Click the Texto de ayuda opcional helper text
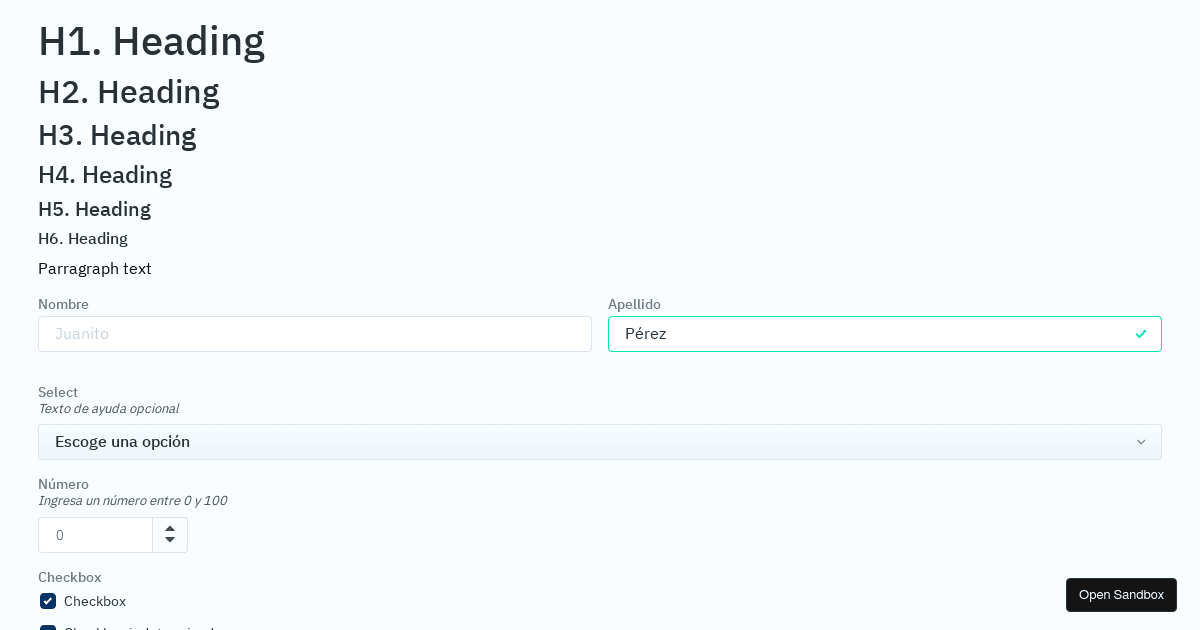The height and width of the screenshot is (630, 1200). pos(108,408)
